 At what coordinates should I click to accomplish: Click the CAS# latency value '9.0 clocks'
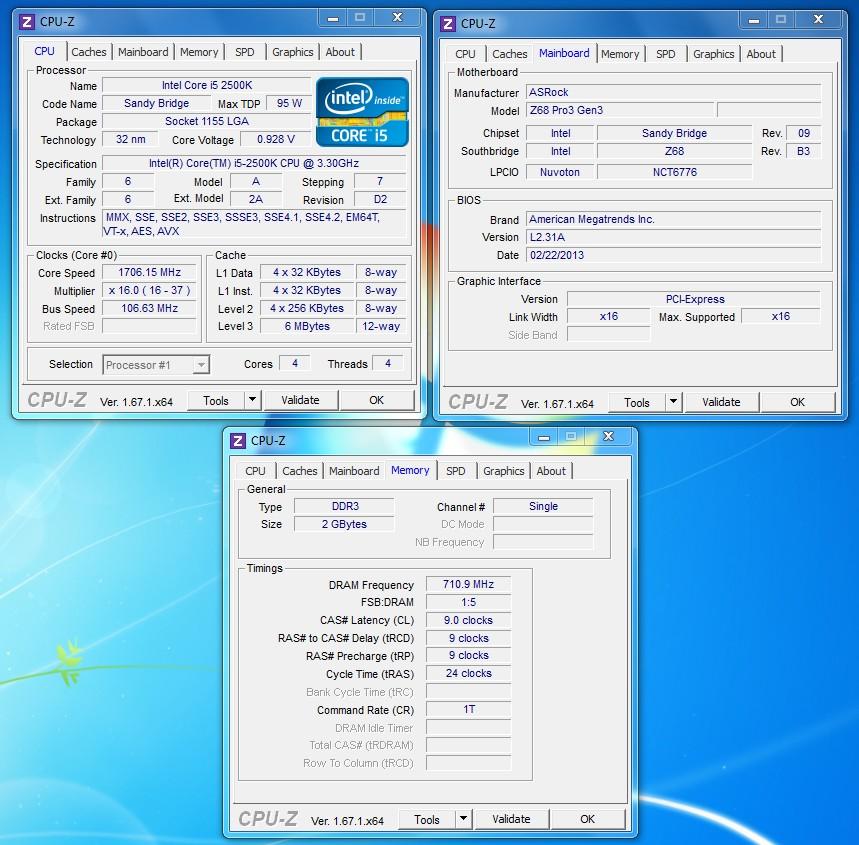click(x=468, y=620)
